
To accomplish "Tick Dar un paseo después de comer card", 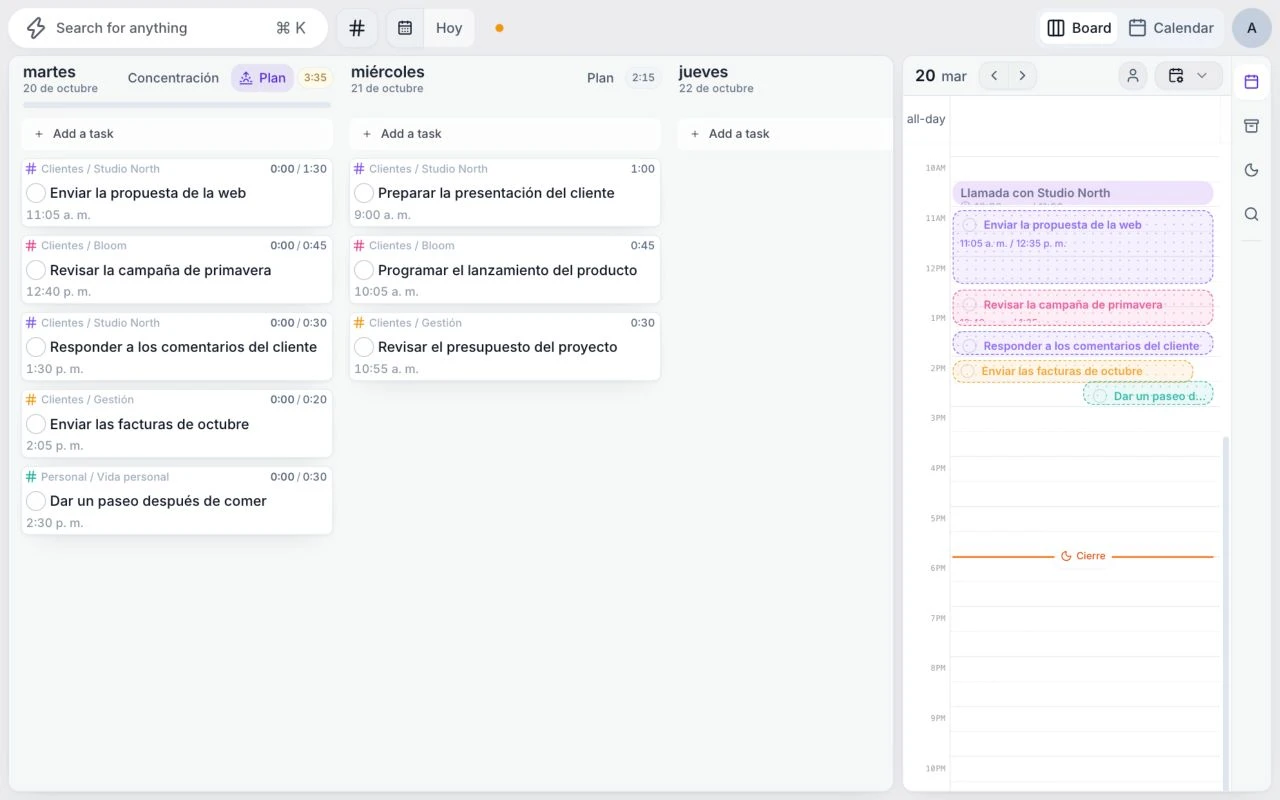I will pyautogui.click(x=36, y=501).
